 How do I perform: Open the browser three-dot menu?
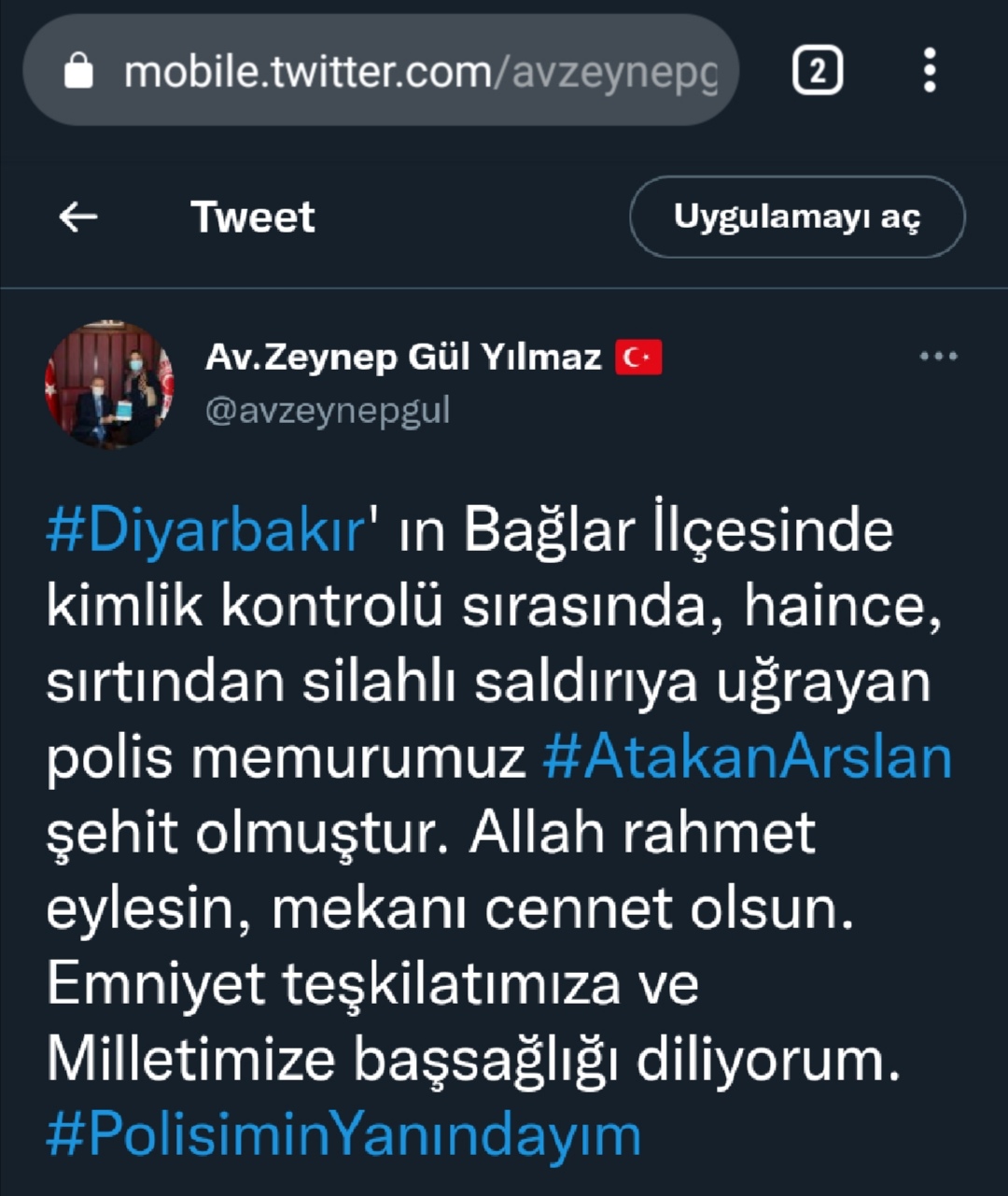click(x=929, y=71)
